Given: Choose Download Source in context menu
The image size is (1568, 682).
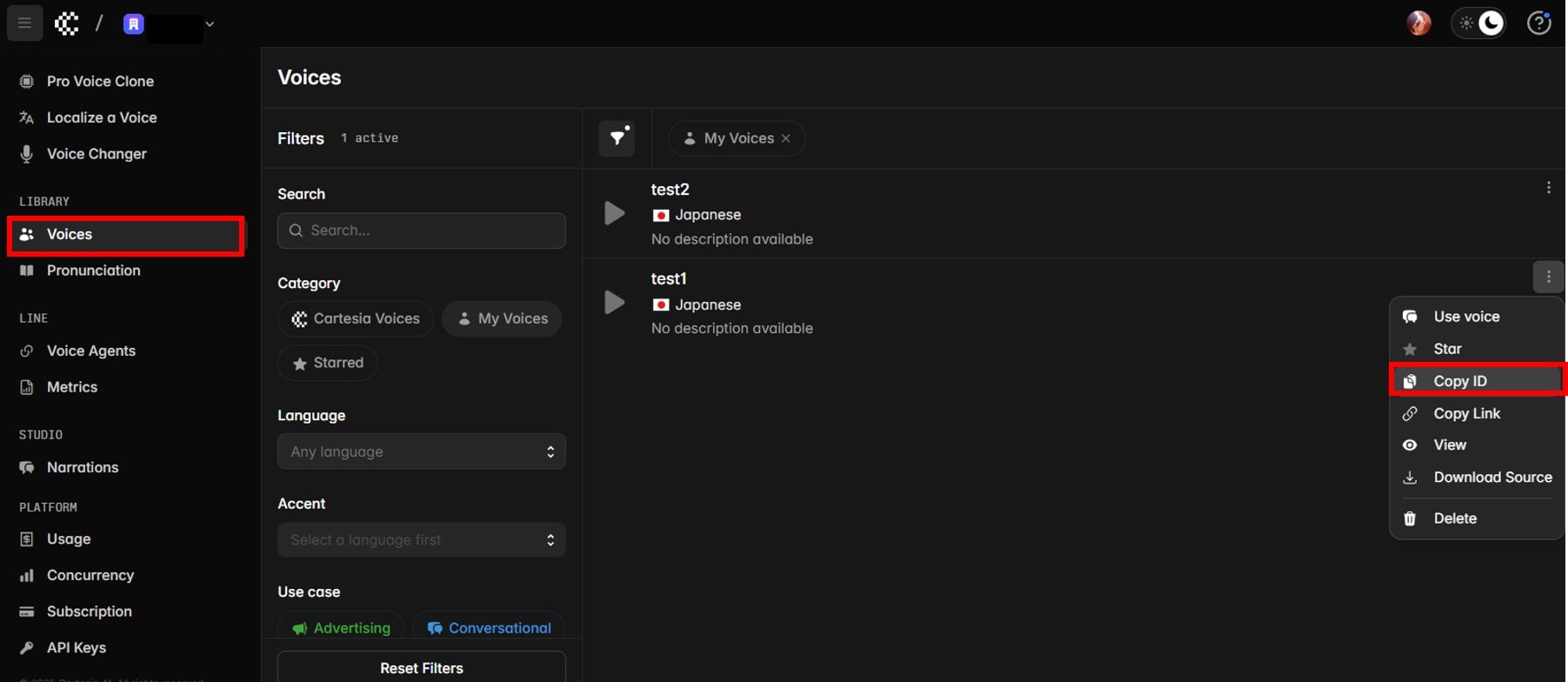Looking at the screenshot, I should point(1491,478).
